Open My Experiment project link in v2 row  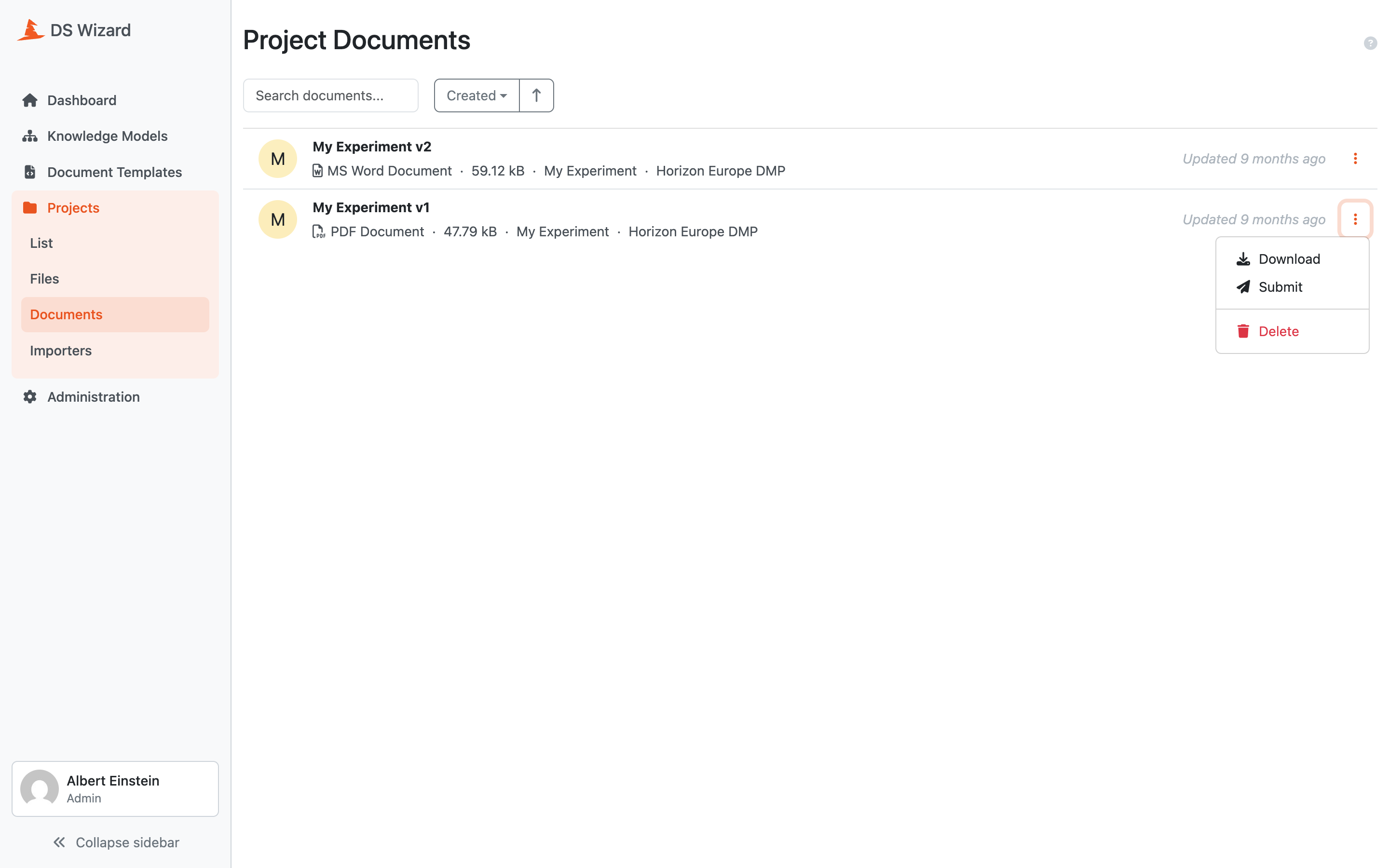pyautogui.click(x=590, y=171)
